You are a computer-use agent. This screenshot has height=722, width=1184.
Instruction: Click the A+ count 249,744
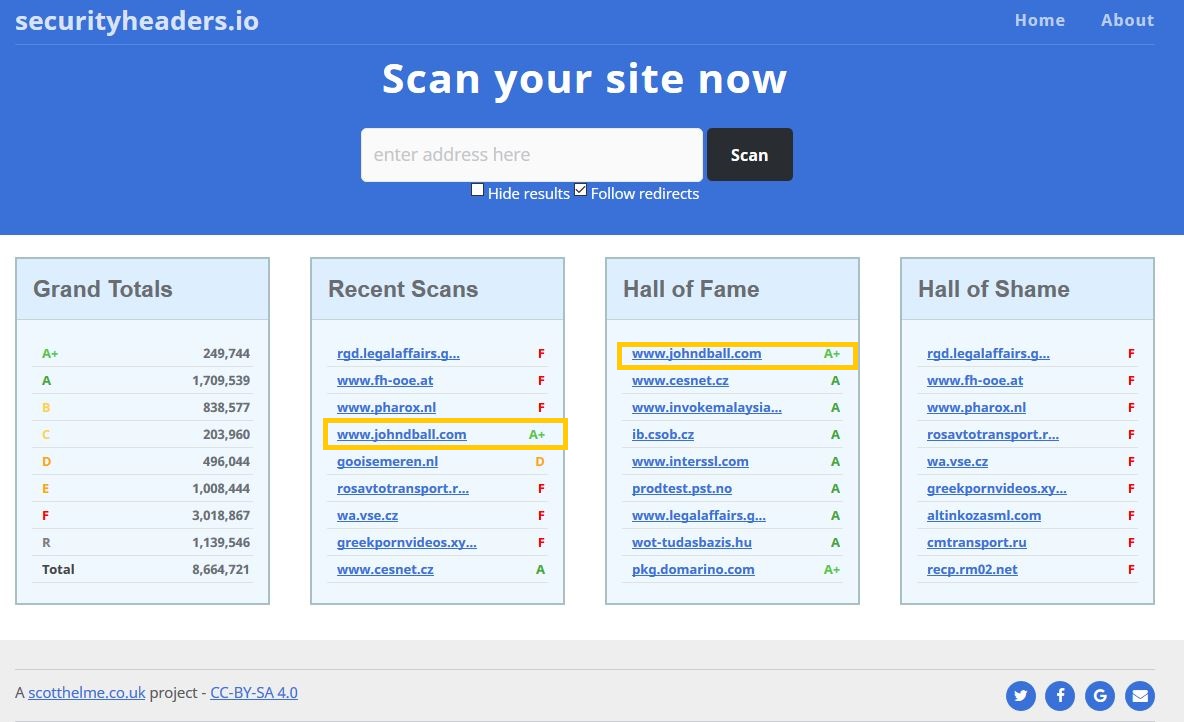pyautogui.click(x=226, y=353)
